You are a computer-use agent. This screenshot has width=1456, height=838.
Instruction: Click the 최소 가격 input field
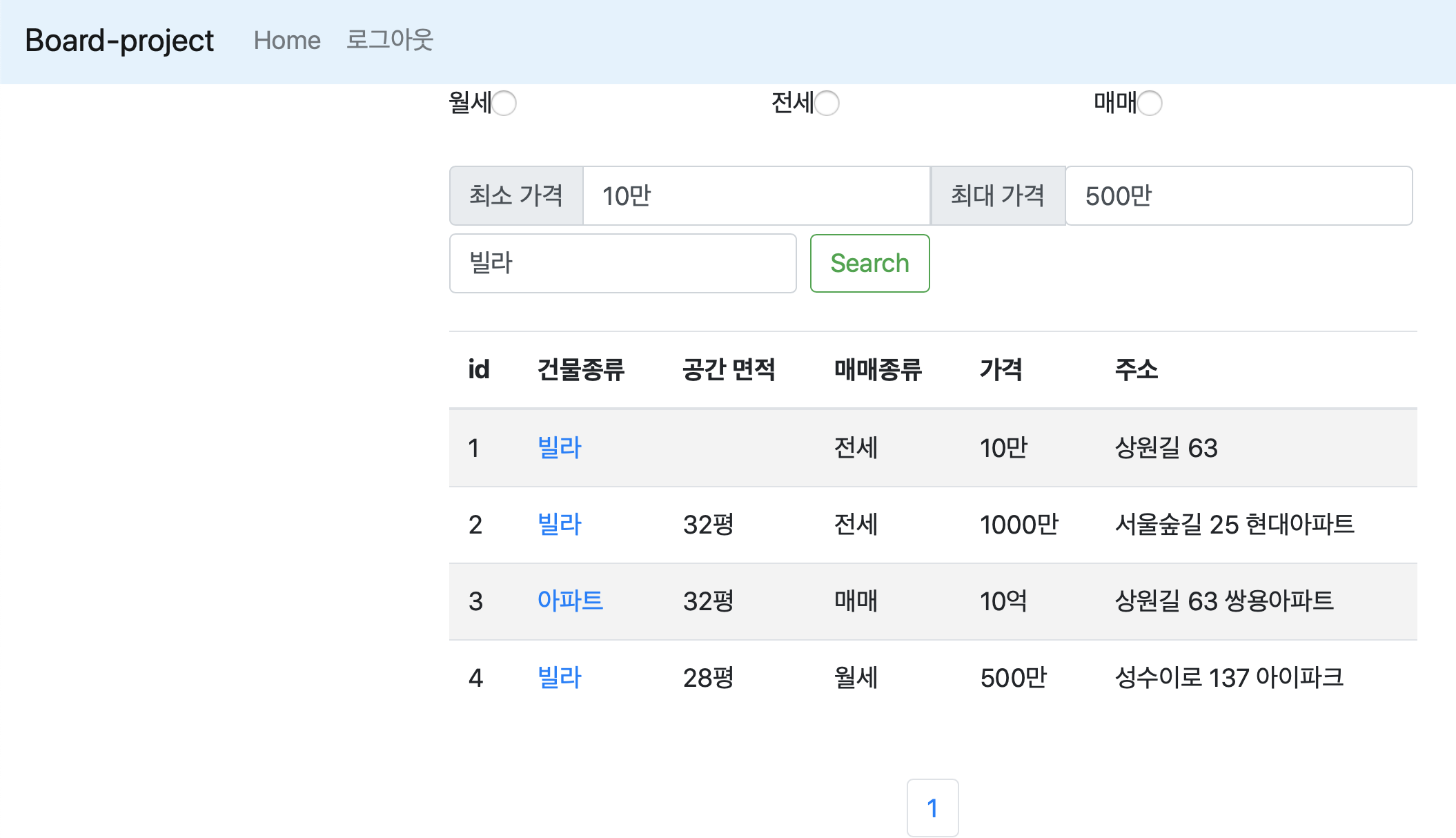756,196
